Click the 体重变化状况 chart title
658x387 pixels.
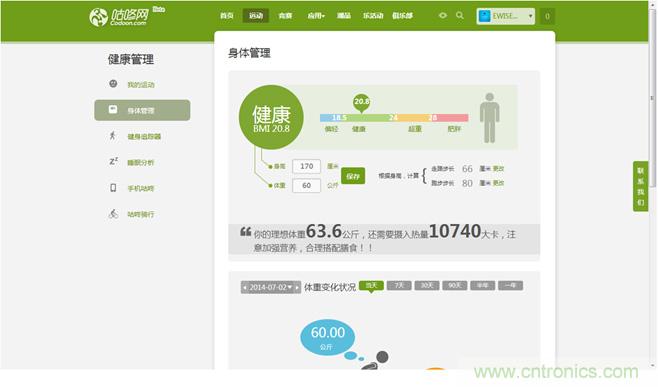click(x=330, y=288)
